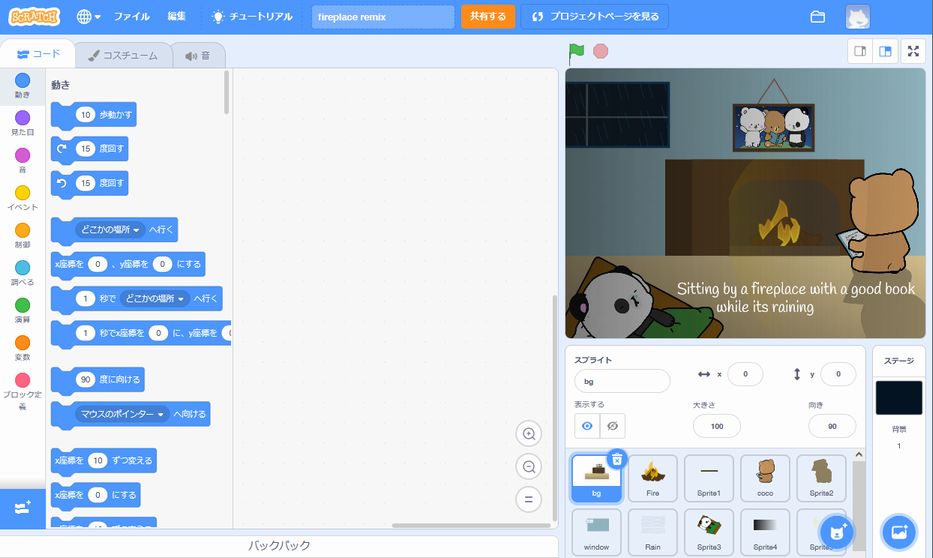
Task: Open My Stuff folder icon
Action: pyautogui.click(x=818, y=17)
